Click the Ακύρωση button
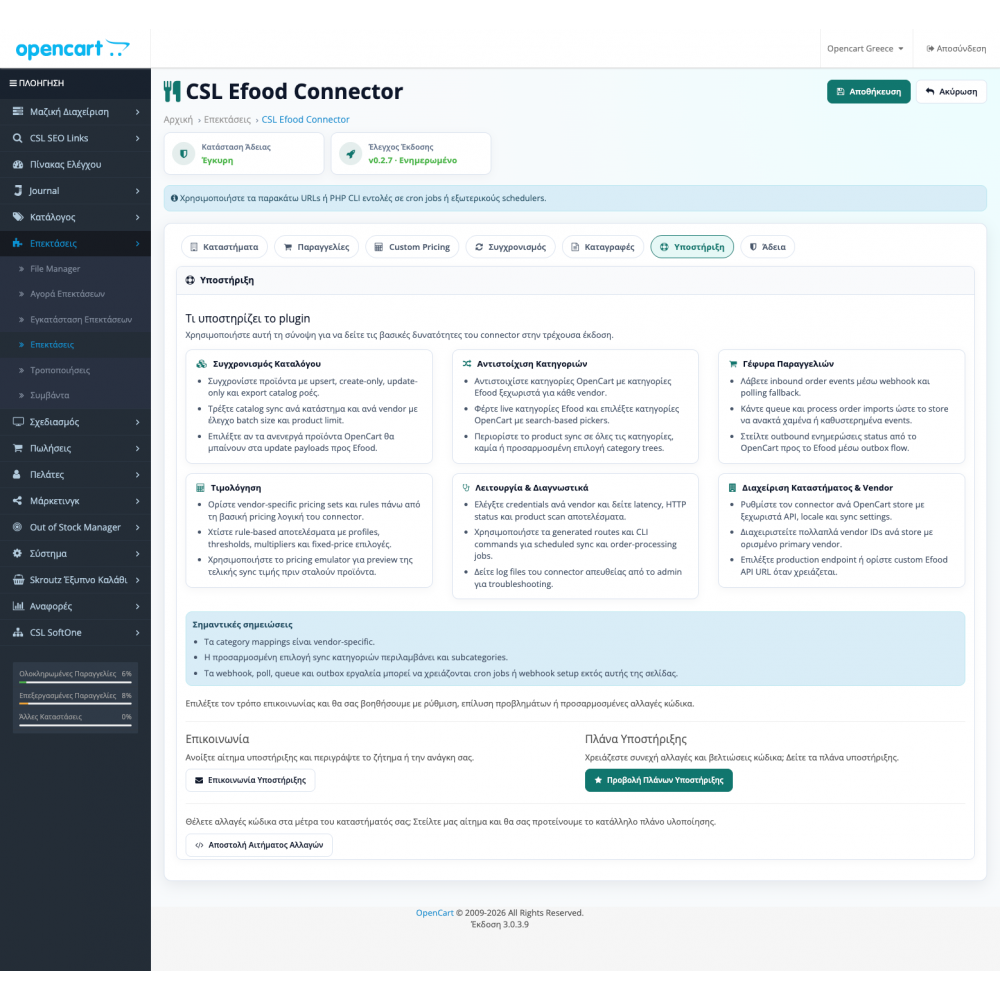The image size is (1000, 1000). tap(951, 92)
